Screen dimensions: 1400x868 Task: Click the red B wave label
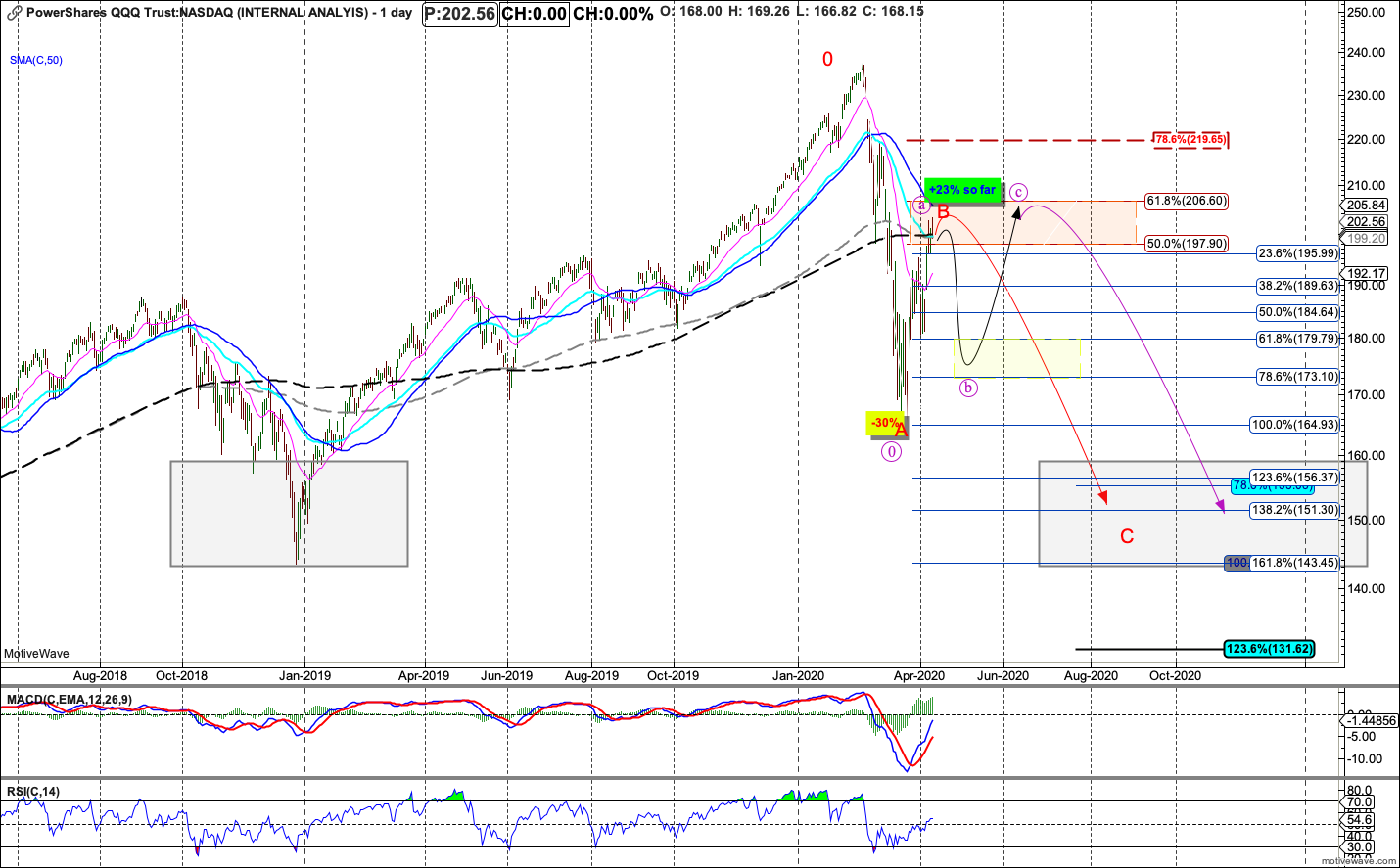click(944, 211)
